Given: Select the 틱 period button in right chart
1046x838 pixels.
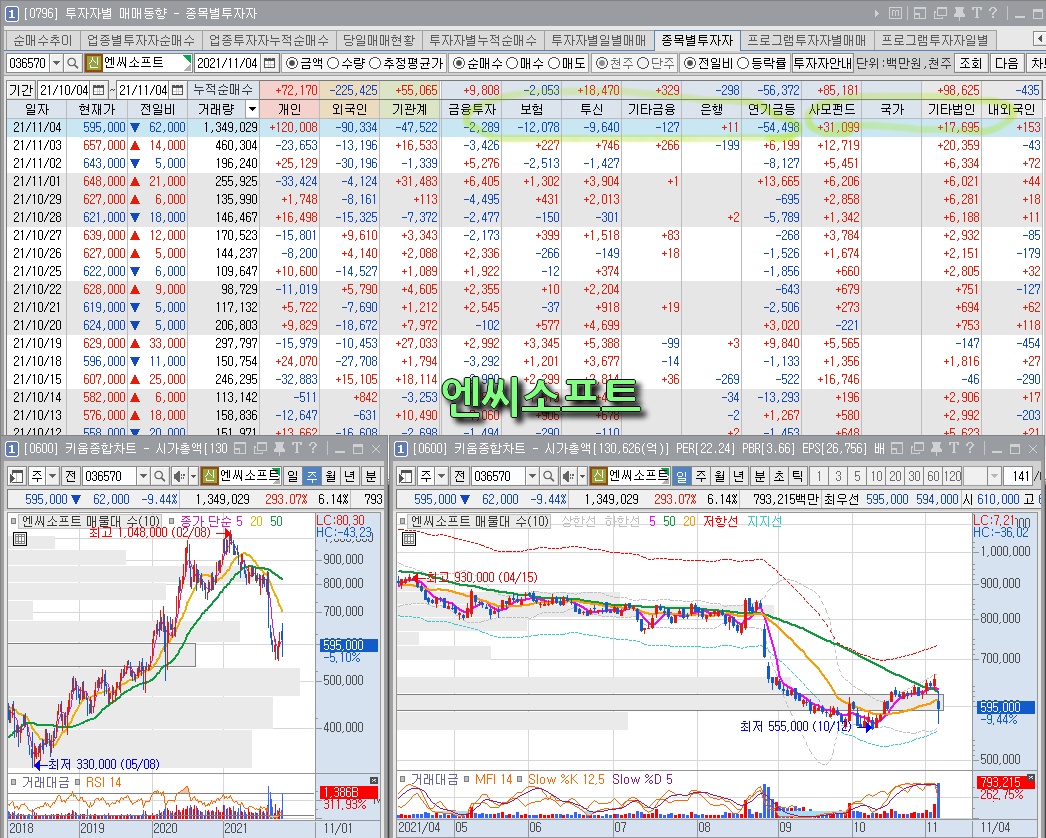Looking at the screenshot, I should pyautogui.click(x=797, y=476).
